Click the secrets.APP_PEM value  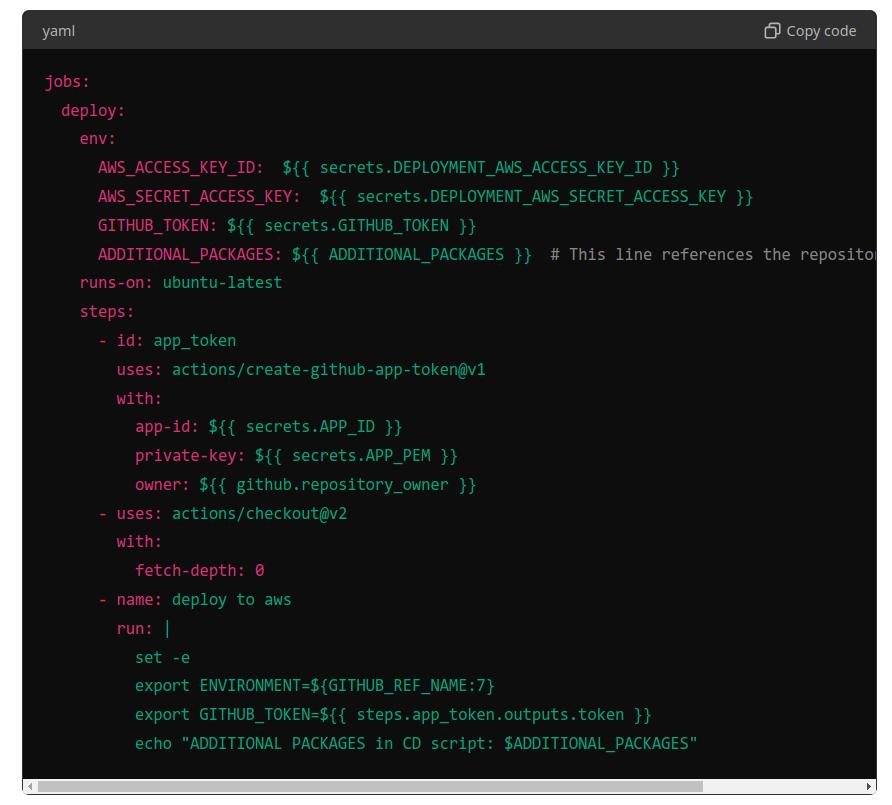(x=361, y=456)
